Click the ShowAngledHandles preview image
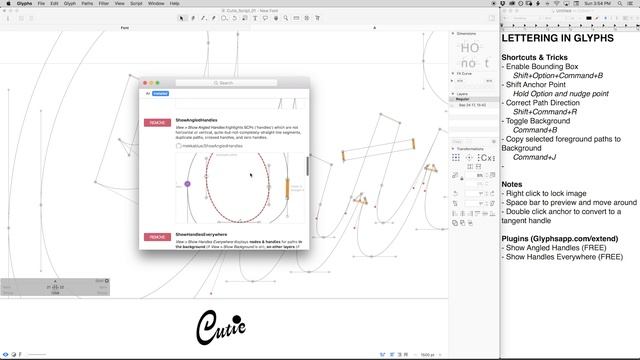The width and height of the screenshot is (640, 360). click(x=240, y=188)
